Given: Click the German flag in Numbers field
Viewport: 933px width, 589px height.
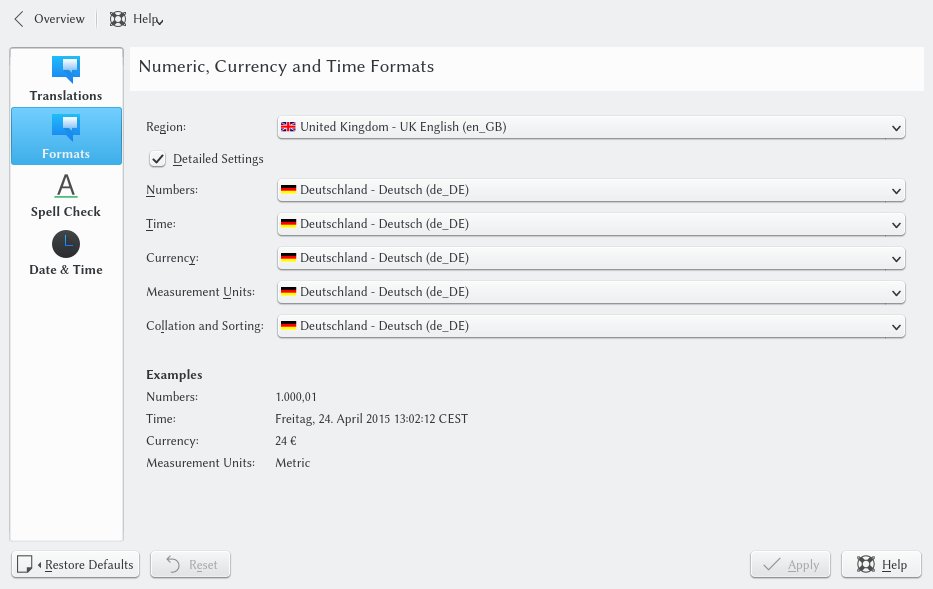Looking at the screenshot, I should (288, 190).
